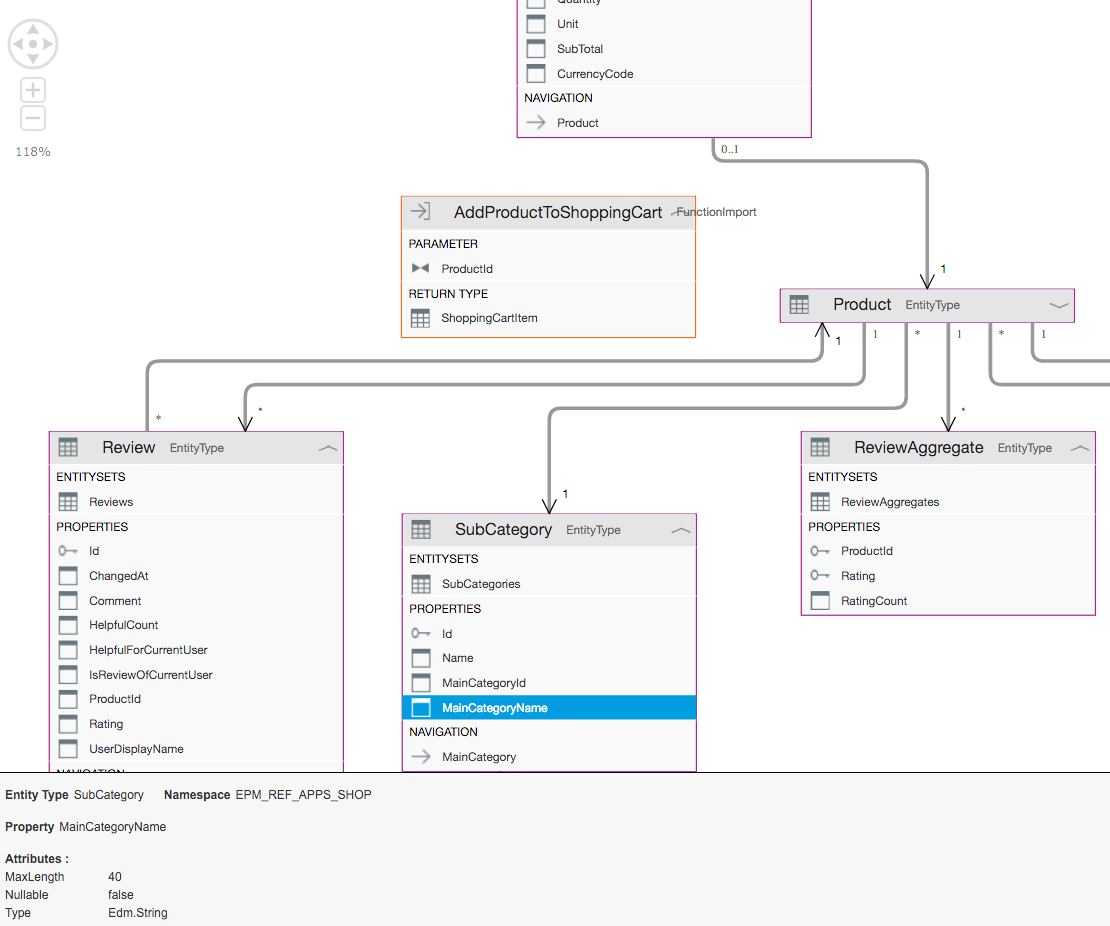Viewport: 1110px width, 926px height.
Task: Click the ReviewAggregate entity title
Action: 918,447
